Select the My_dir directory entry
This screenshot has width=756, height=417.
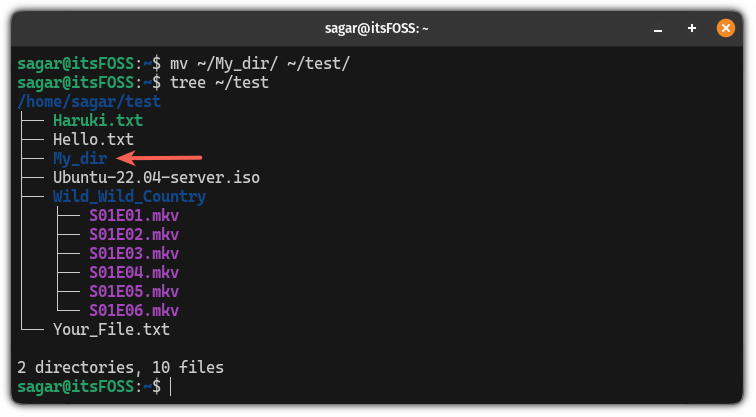(x=80, y=158)
